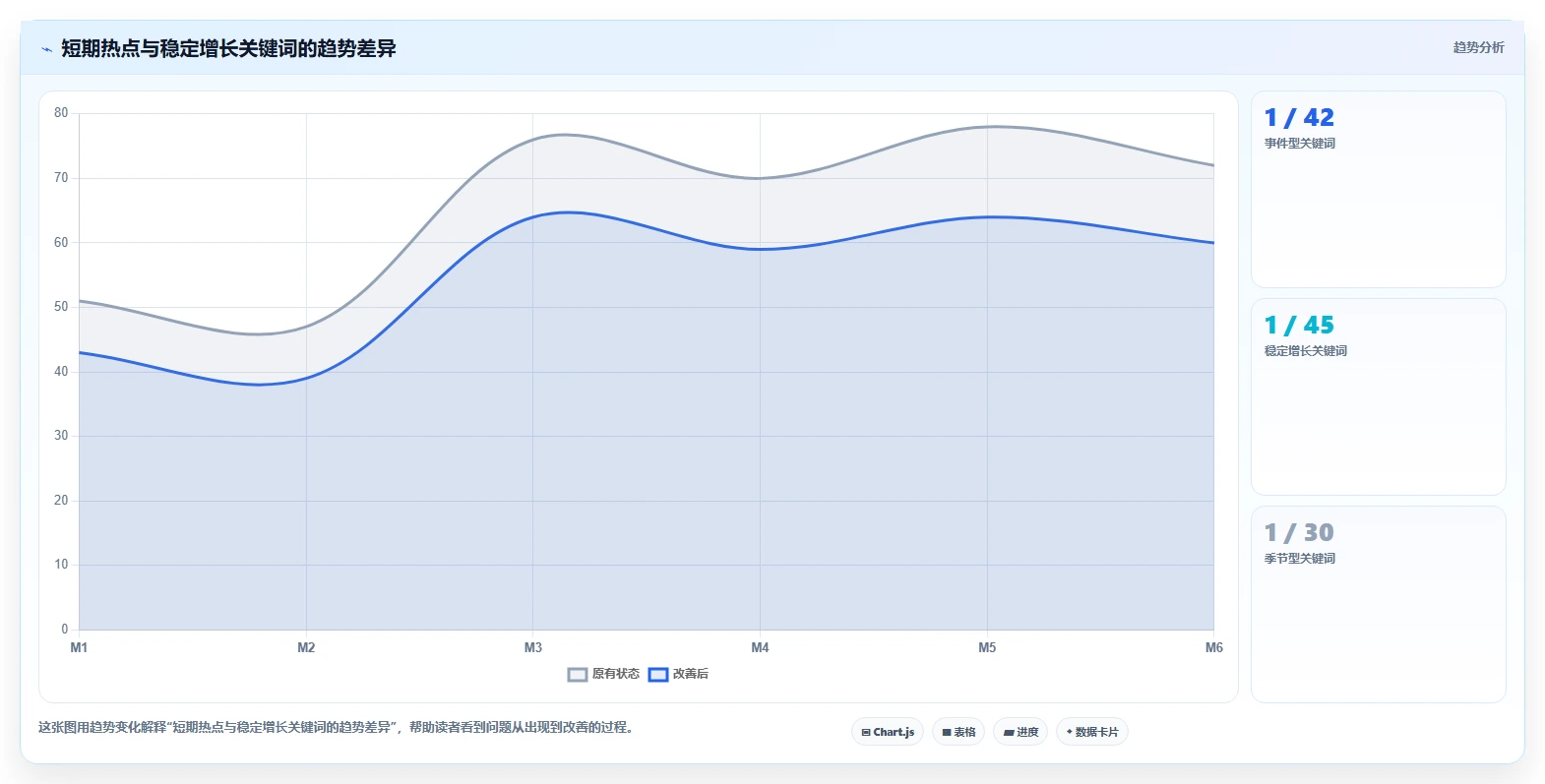The image size is (1545, 784).
Task: Click the blue line's M5 data point
Action: [987, 216]
